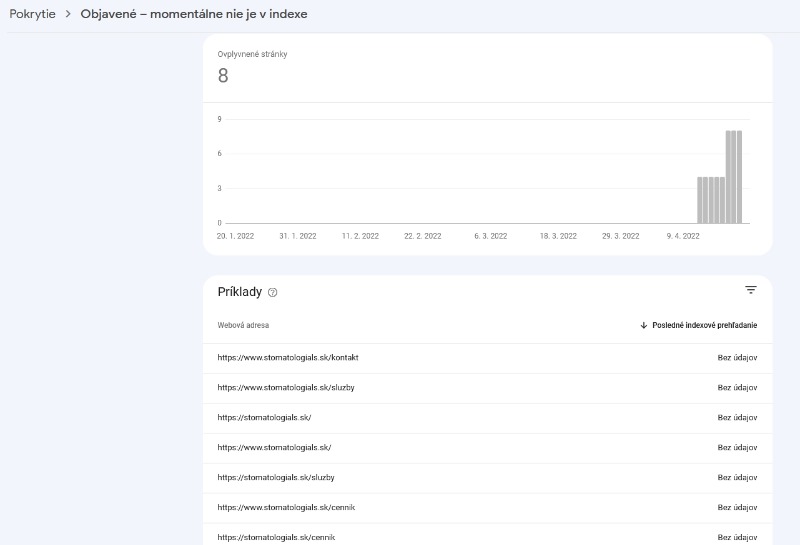This screenshot has width=800, height=545.
Task: Click the page title Objavené – momentálne nie je v indexe
Action: pos(194,15)
